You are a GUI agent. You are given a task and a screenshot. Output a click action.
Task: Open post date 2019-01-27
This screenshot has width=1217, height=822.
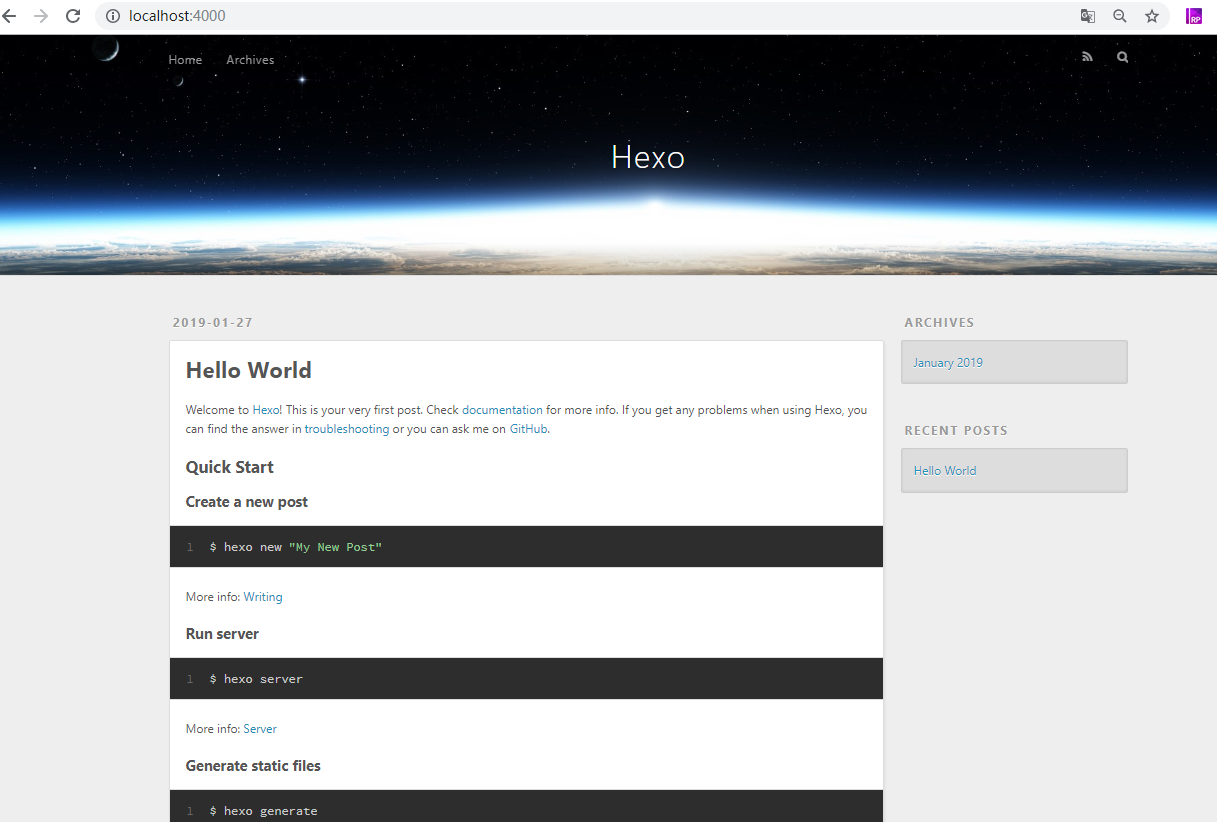(212, 322)
